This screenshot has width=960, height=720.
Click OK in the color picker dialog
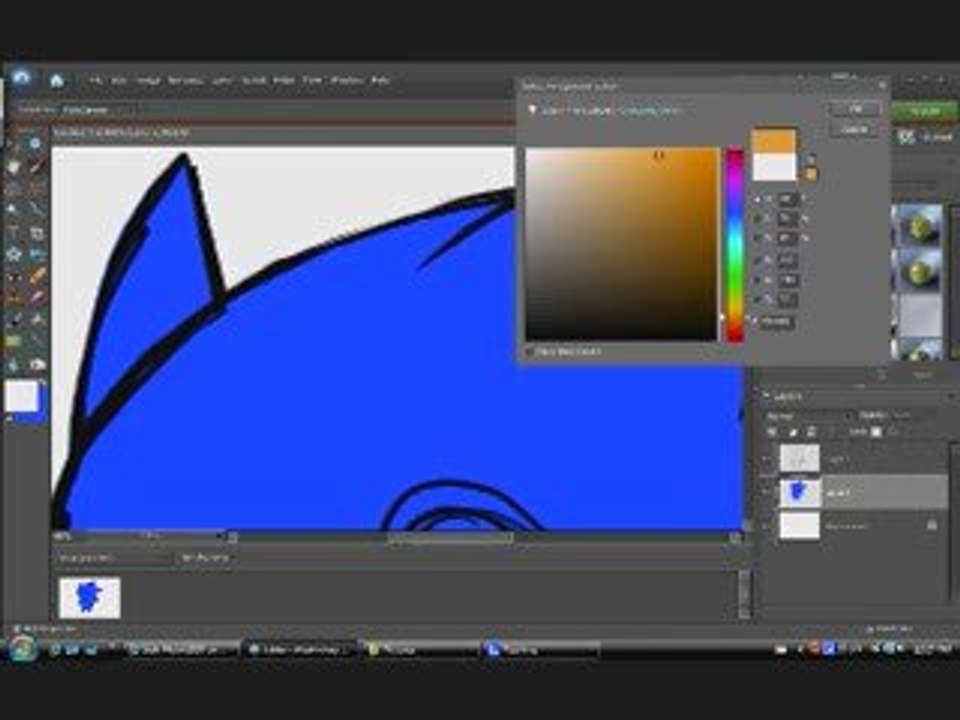(855, 109)
